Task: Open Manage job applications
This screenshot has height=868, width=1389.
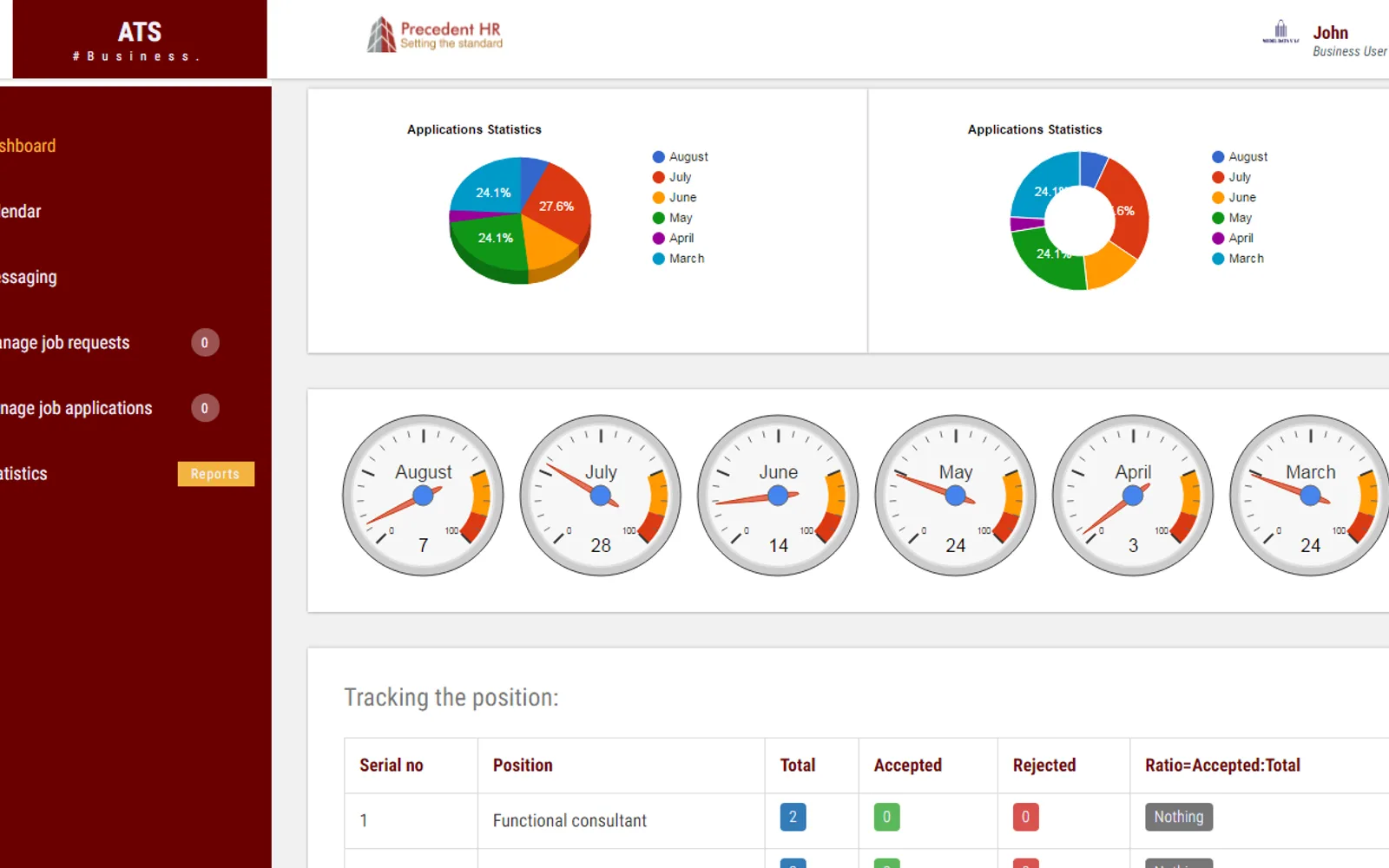Action: 76,408
